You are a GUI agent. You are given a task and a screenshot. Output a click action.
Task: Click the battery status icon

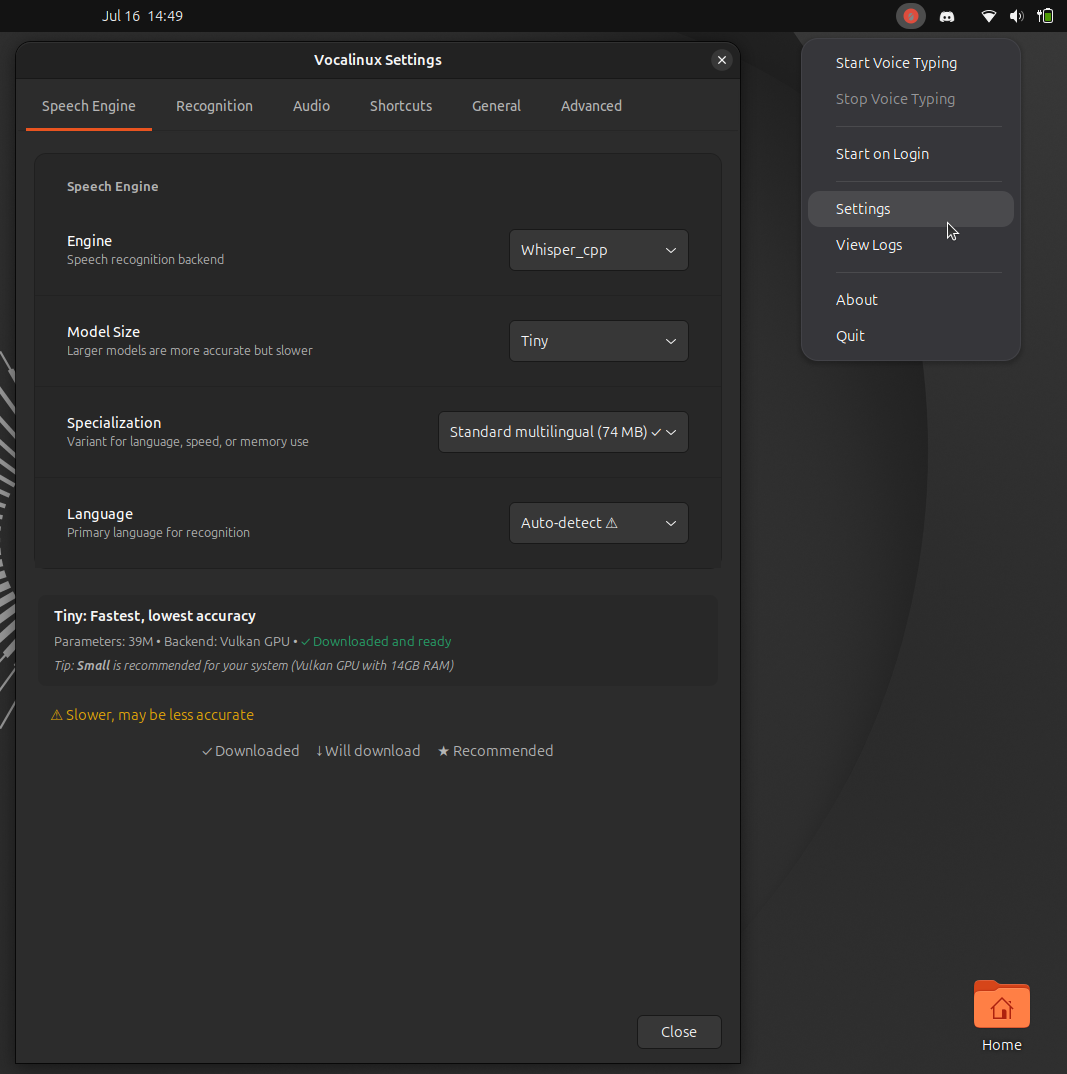coord(1045,16)
